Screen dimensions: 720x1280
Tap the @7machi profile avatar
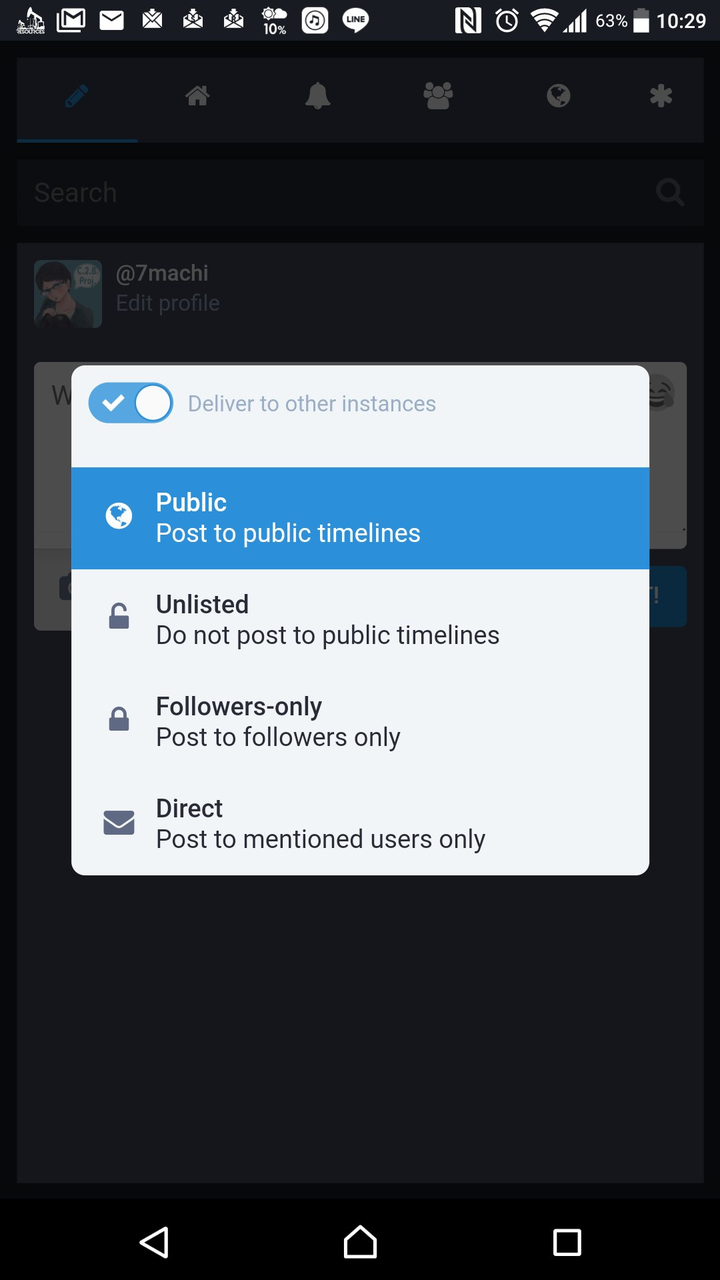pos(68,294)
